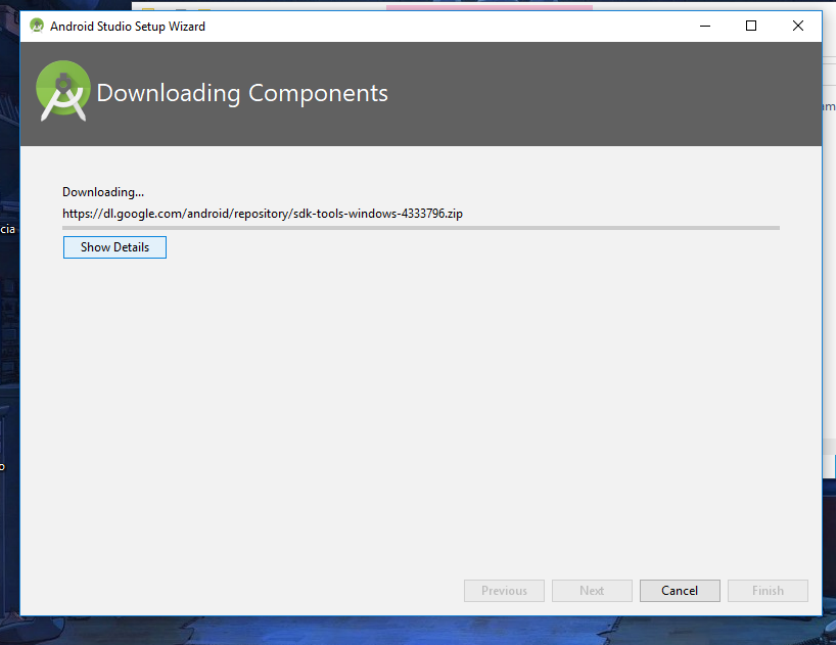The width and height of the screenshot is (836, 645).
Task: Click the Downloading... status label
Action: tap(103, 192)
